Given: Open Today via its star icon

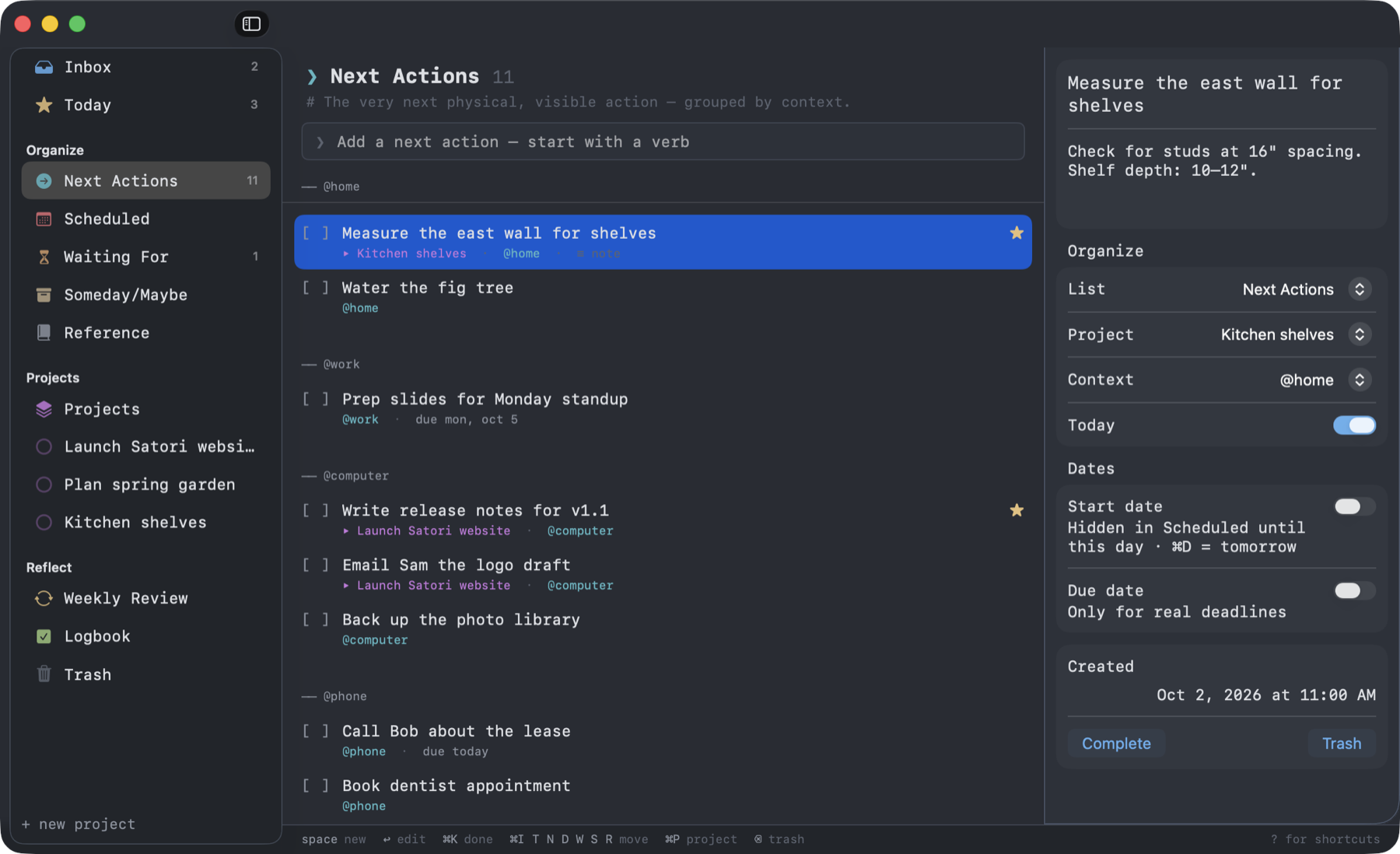Looking at the screenshot, I should tap(44, 104).
